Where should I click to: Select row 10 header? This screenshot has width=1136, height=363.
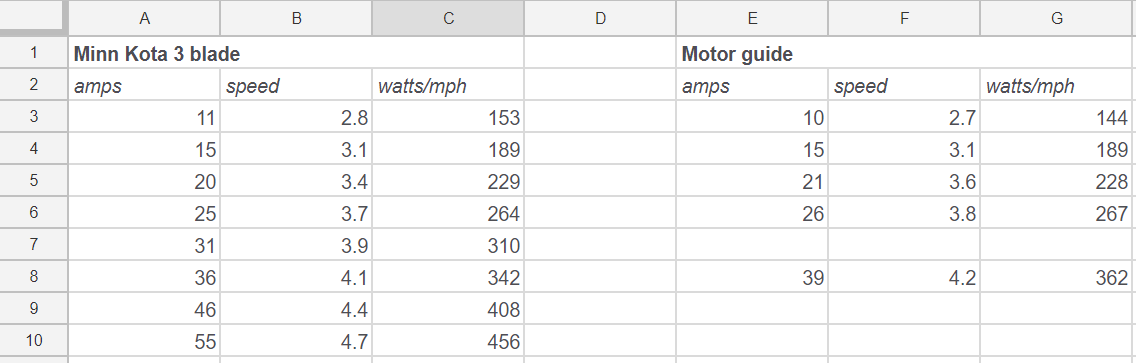point(34,341)
